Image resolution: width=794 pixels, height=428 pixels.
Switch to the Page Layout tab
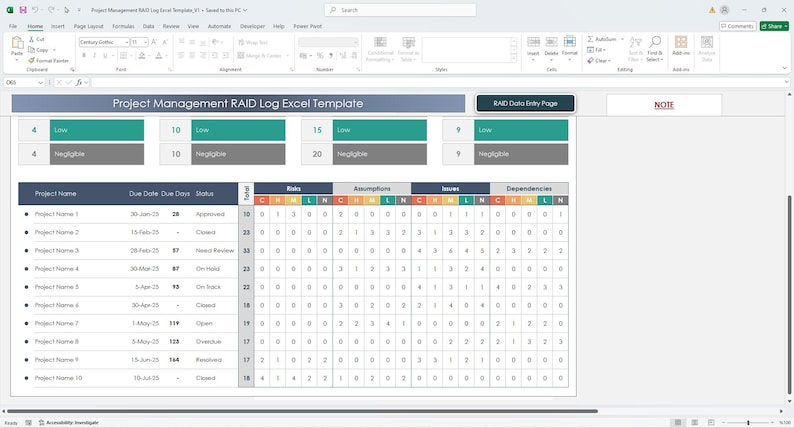coord(89,26)
